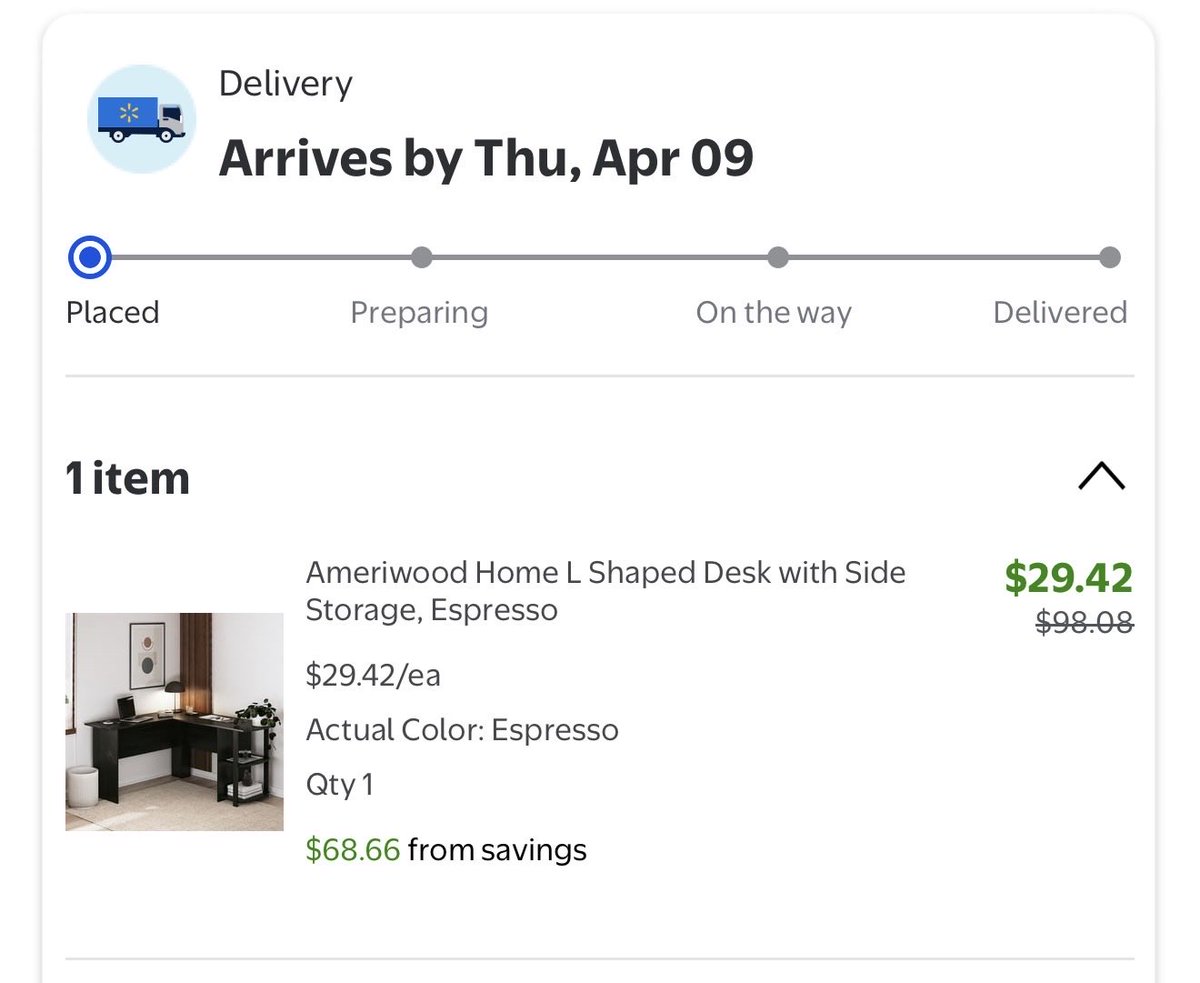The image size is (1200, 983).
Task: Click the Qty 1 quantity text
Action: (x=340, y=784)
